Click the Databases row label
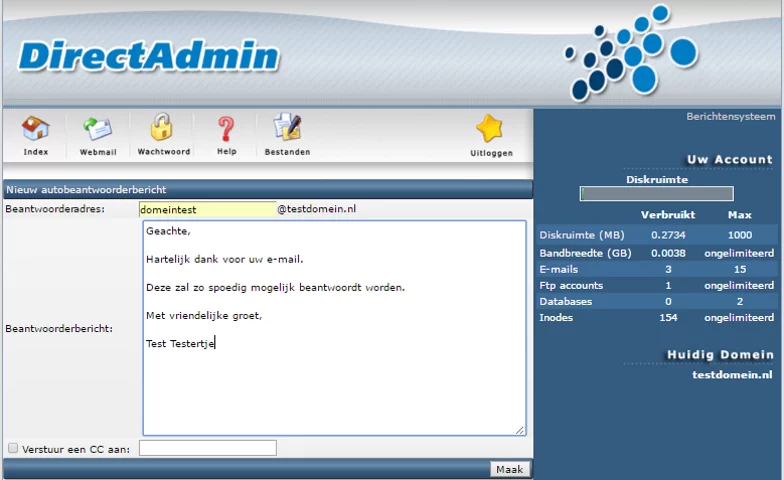 pyautogui.click(x=566, y=302)
